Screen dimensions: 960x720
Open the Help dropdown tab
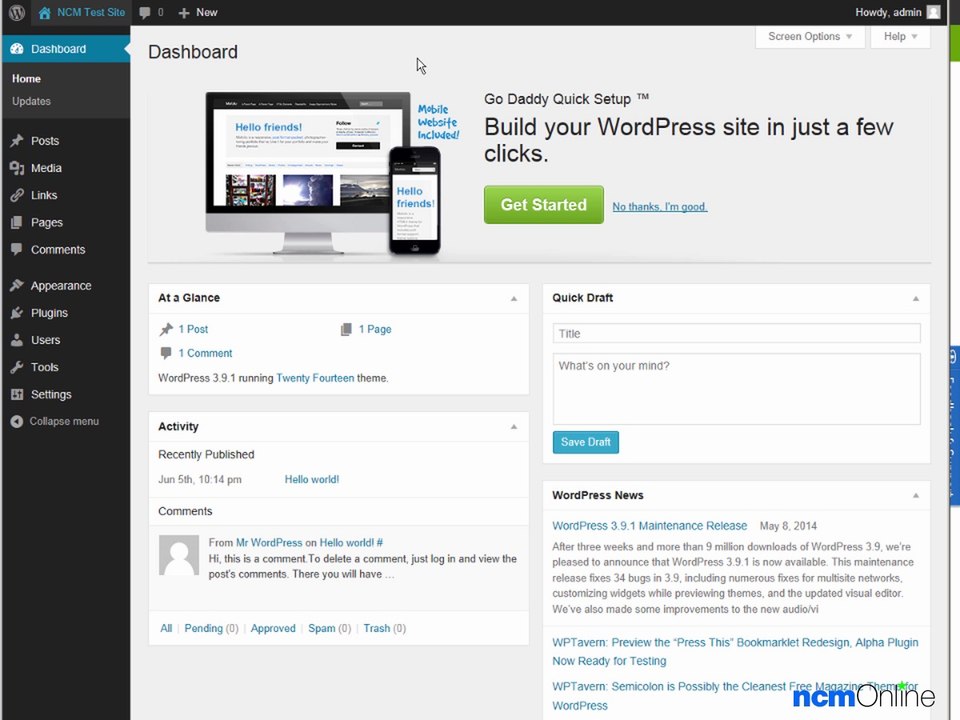[x=900, y=37]
